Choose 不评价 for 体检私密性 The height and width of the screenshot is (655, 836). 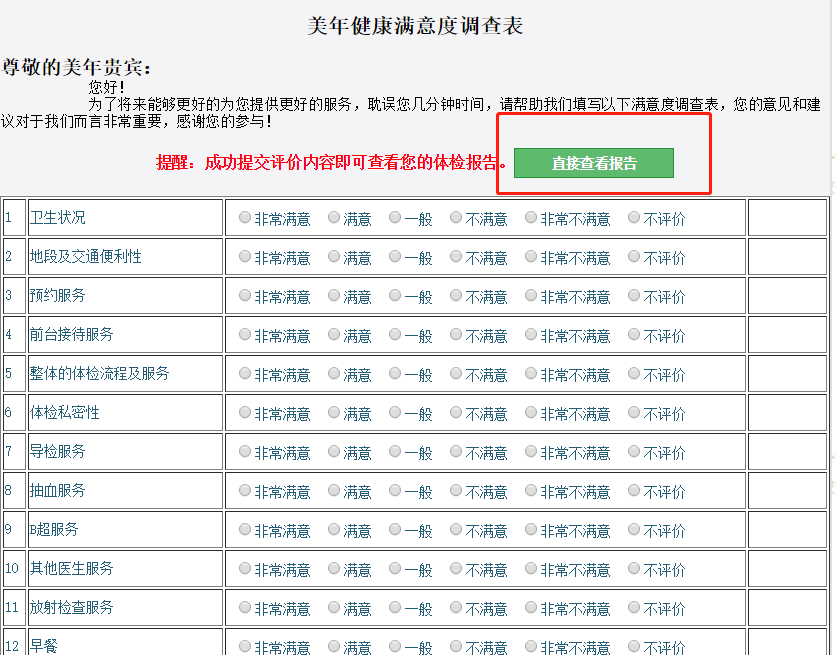point(631,412)
